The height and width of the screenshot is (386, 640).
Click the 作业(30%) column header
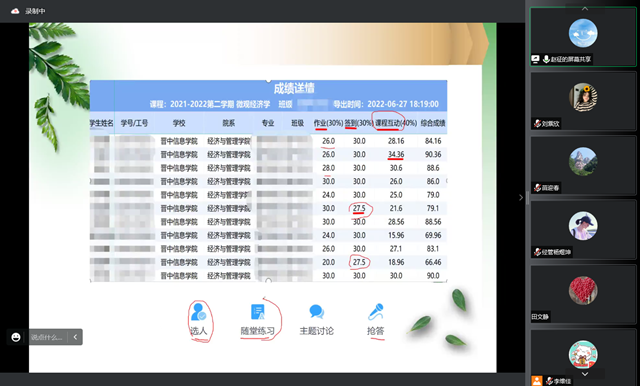click(x=328, y=123)
